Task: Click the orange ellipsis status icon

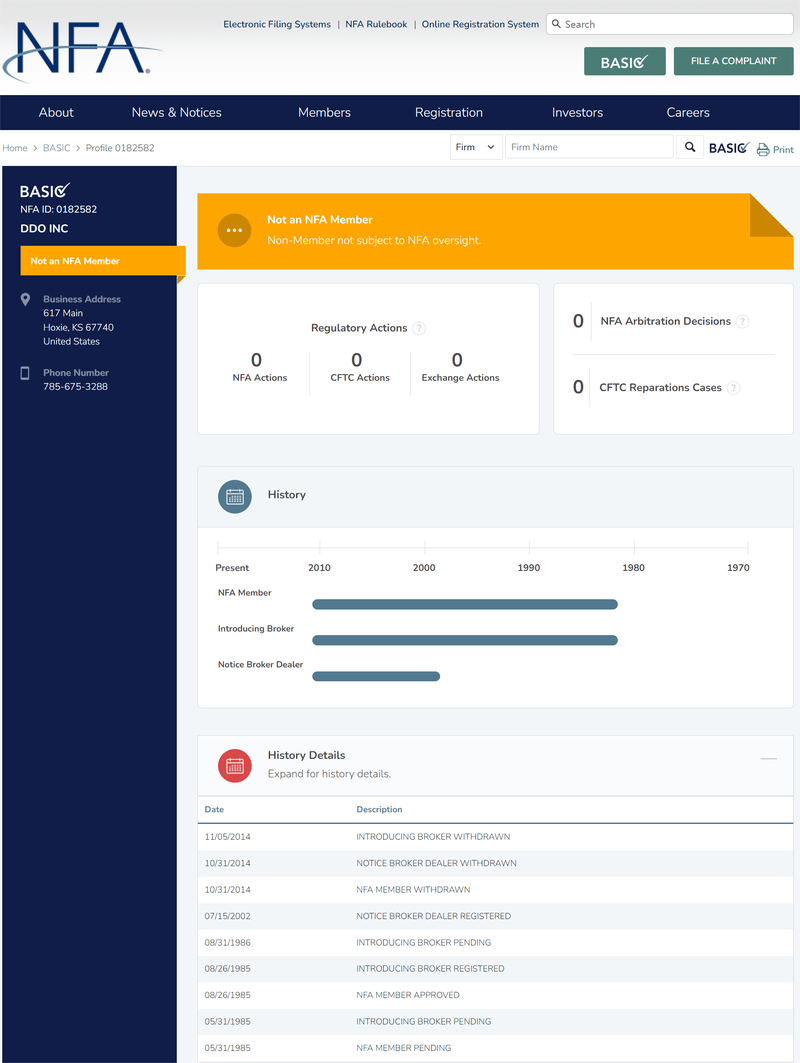Action: coord(234,230)
